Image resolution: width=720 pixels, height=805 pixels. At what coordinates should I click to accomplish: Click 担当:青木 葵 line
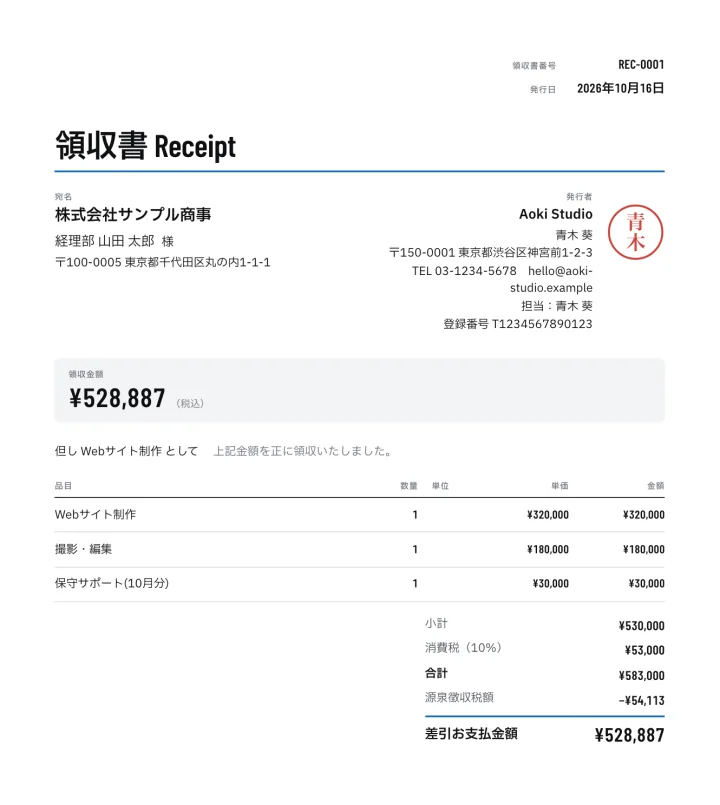click(x=557, y=306)
